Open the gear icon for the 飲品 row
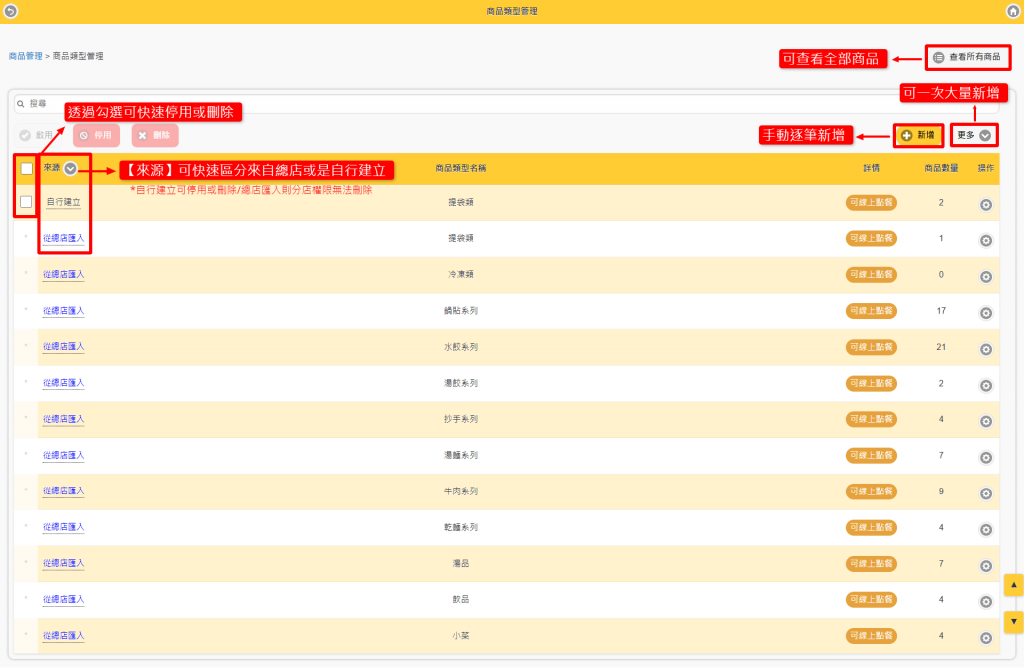Image resolution: width=1024 pixels, height=668 pixels. [985, 601]
